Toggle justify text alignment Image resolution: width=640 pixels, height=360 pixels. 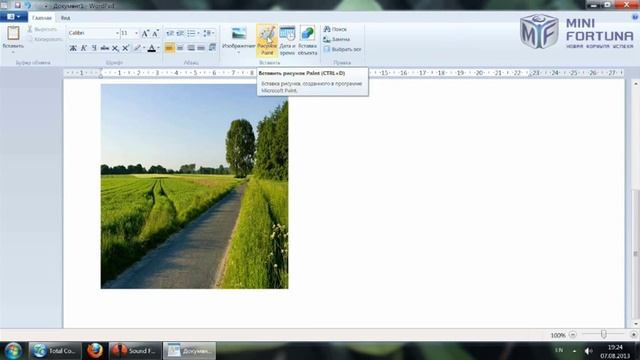(x=201, y=48)
